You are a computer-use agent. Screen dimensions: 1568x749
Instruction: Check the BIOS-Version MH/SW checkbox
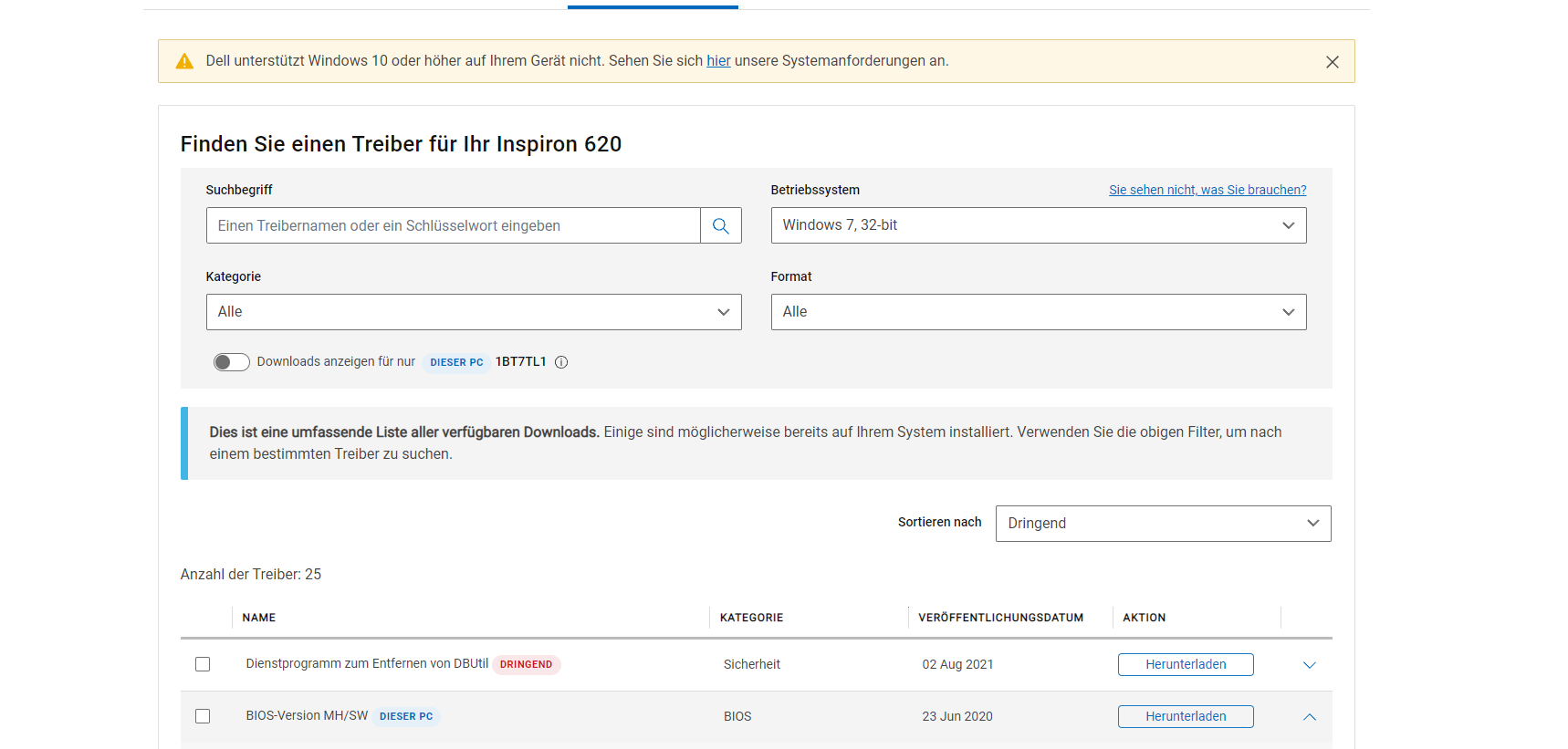[x=203, y=716]
